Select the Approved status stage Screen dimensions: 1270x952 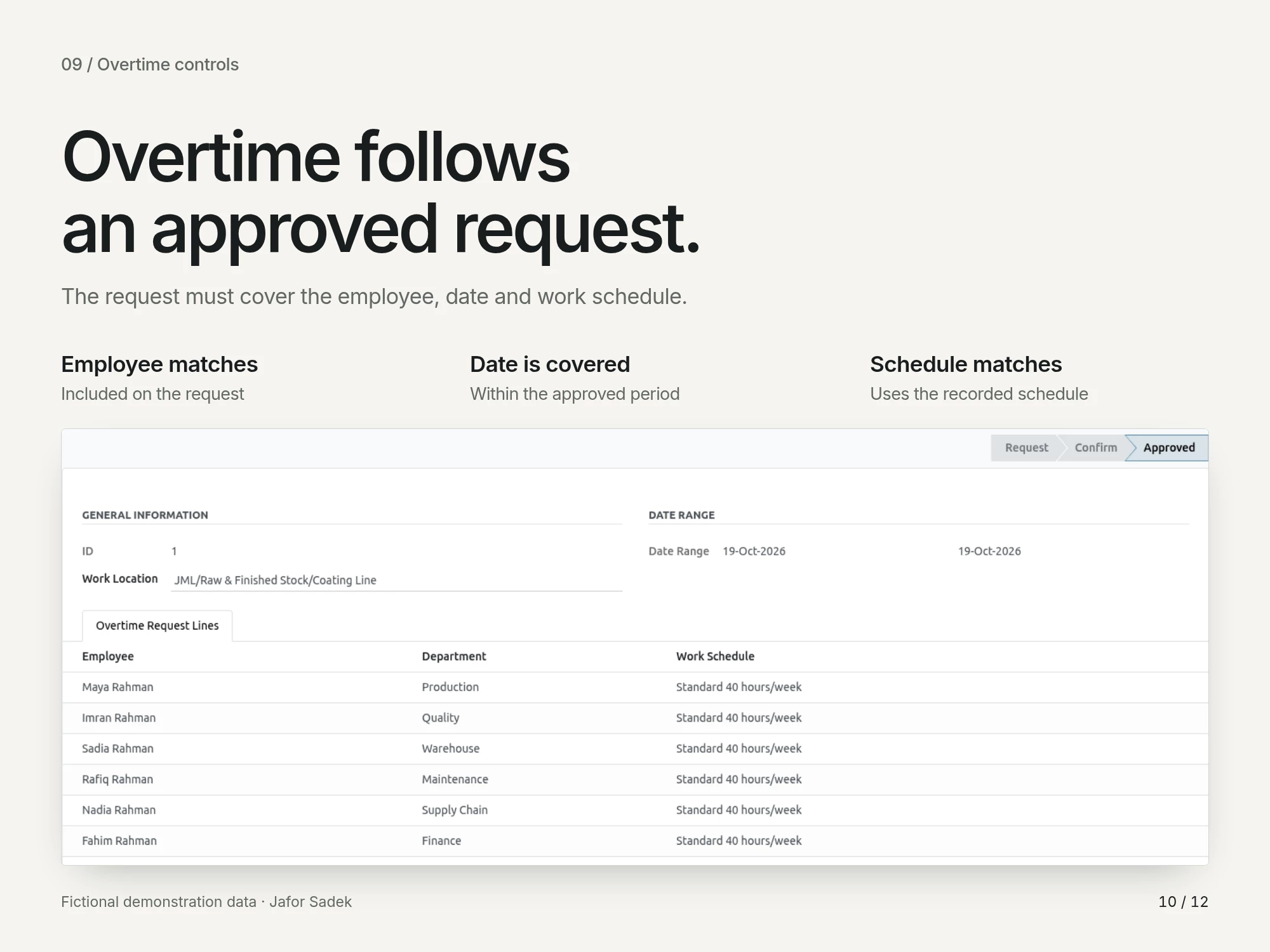(x=1168, y=447)
